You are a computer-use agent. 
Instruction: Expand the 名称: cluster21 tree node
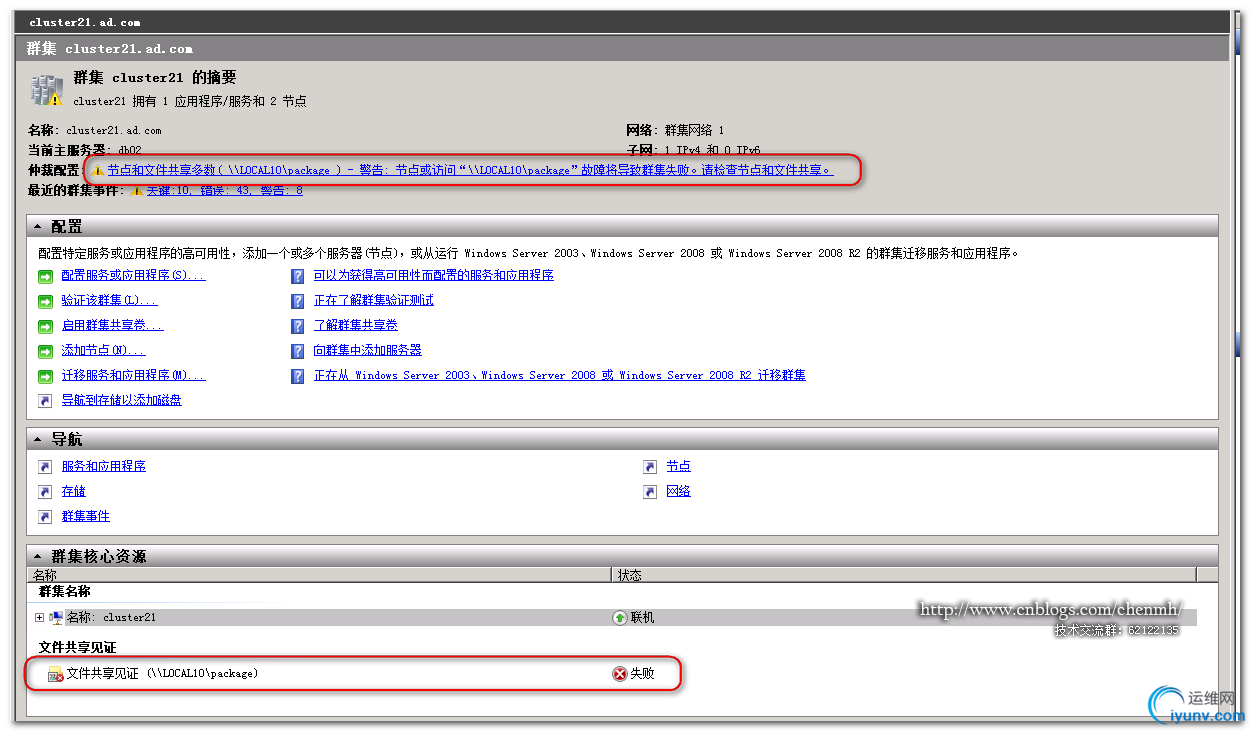pos(40,618)
